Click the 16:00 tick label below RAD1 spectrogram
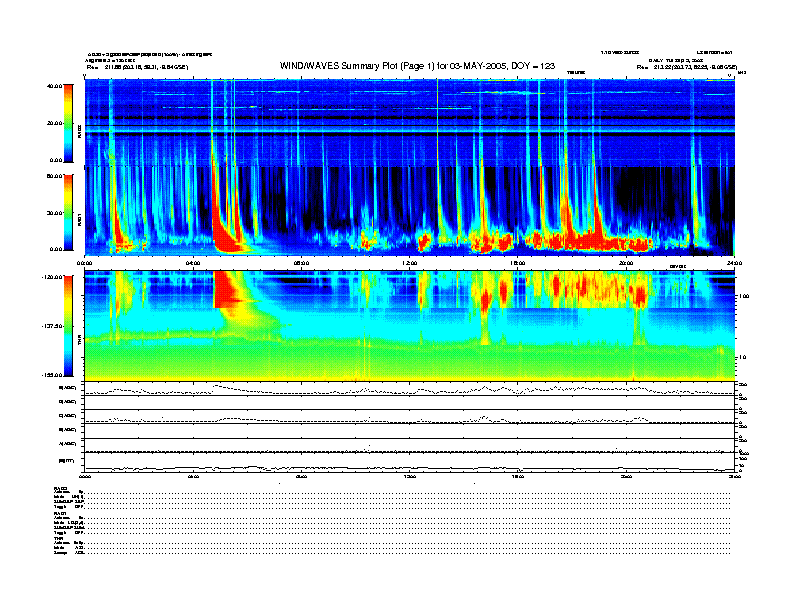 point(518,263)
